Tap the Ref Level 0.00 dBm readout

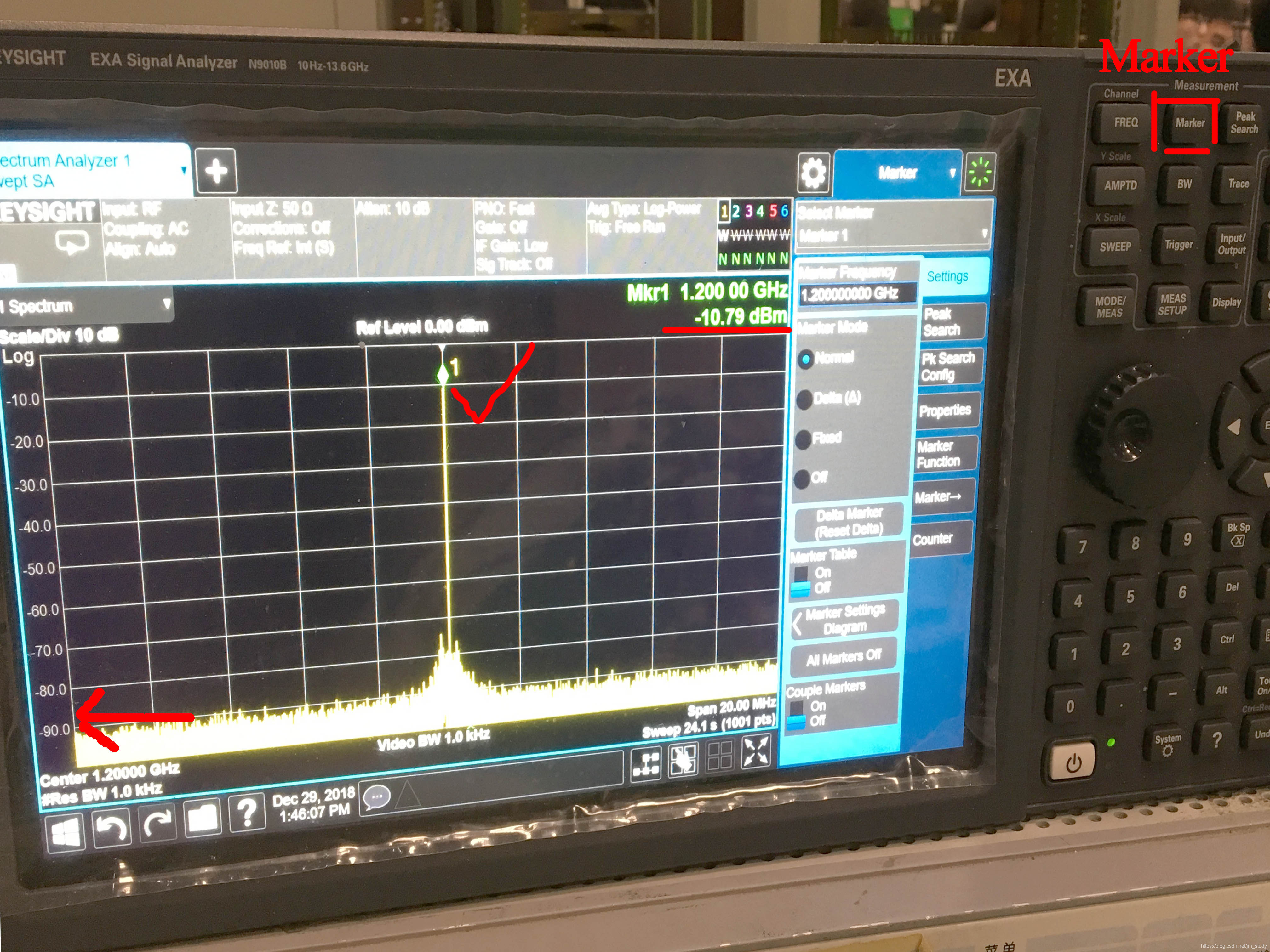(x=422, y=327)
